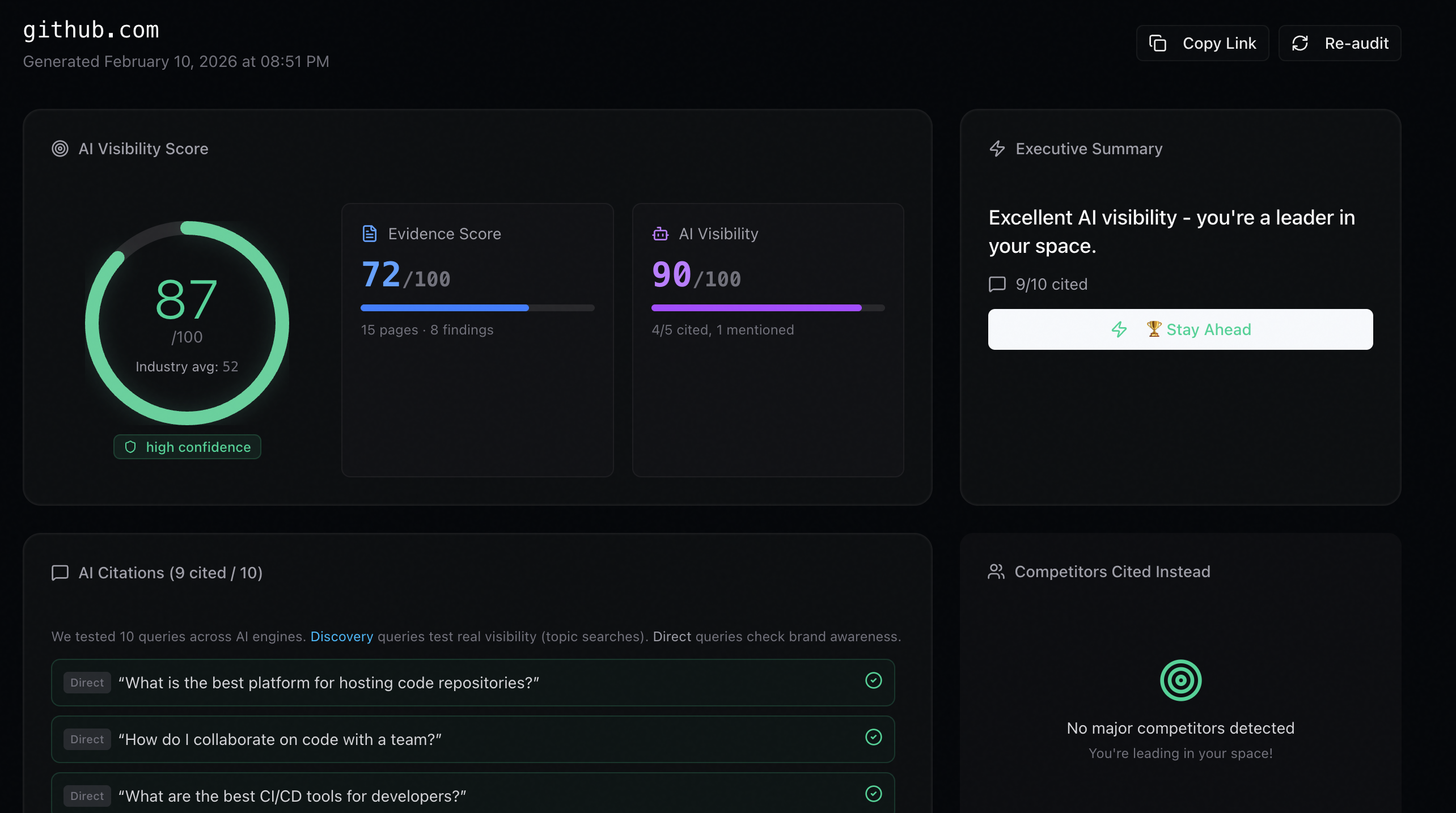The width and height of the screenshot is (1456, 813).
Task: Expand the collaborate on code query row
Action: click(473, 739)
